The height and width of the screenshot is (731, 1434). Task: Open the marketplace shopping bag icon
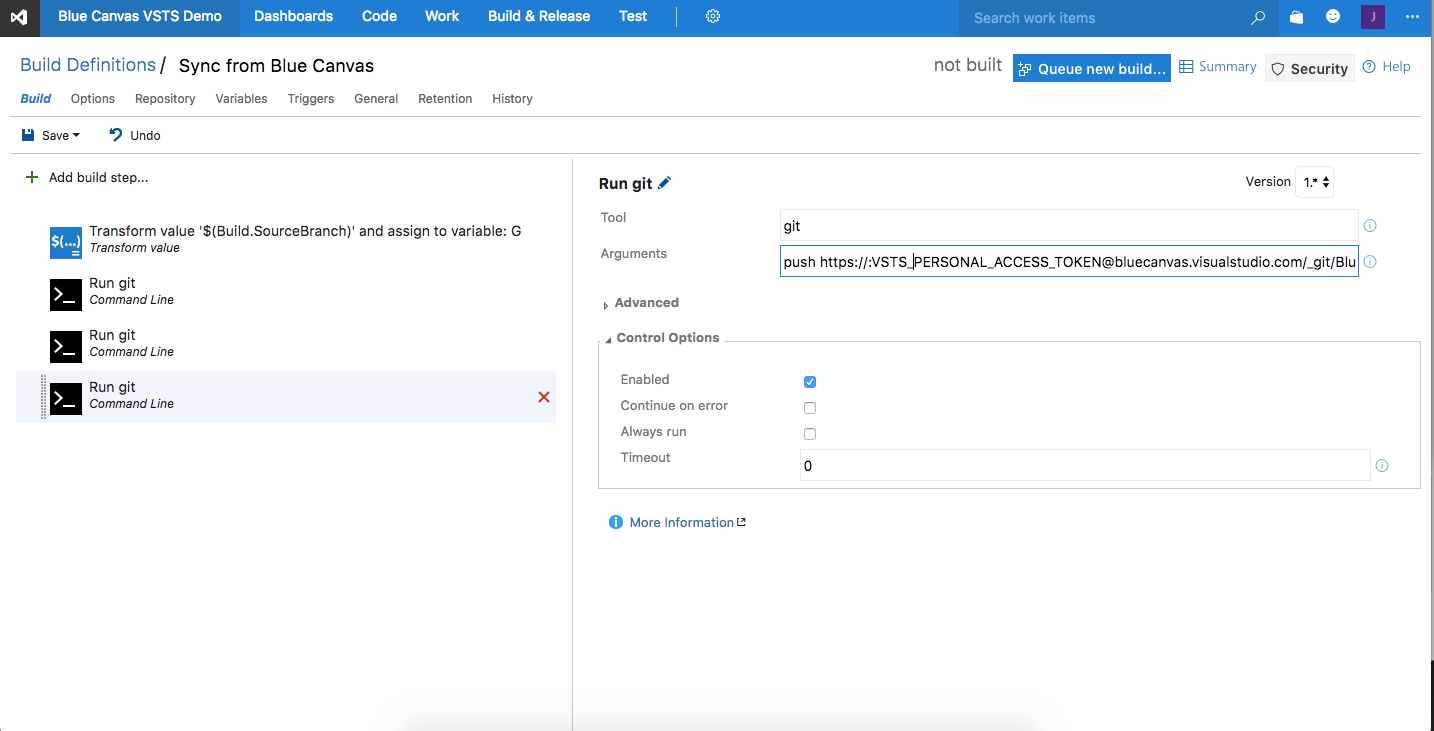pos(1297,17)
